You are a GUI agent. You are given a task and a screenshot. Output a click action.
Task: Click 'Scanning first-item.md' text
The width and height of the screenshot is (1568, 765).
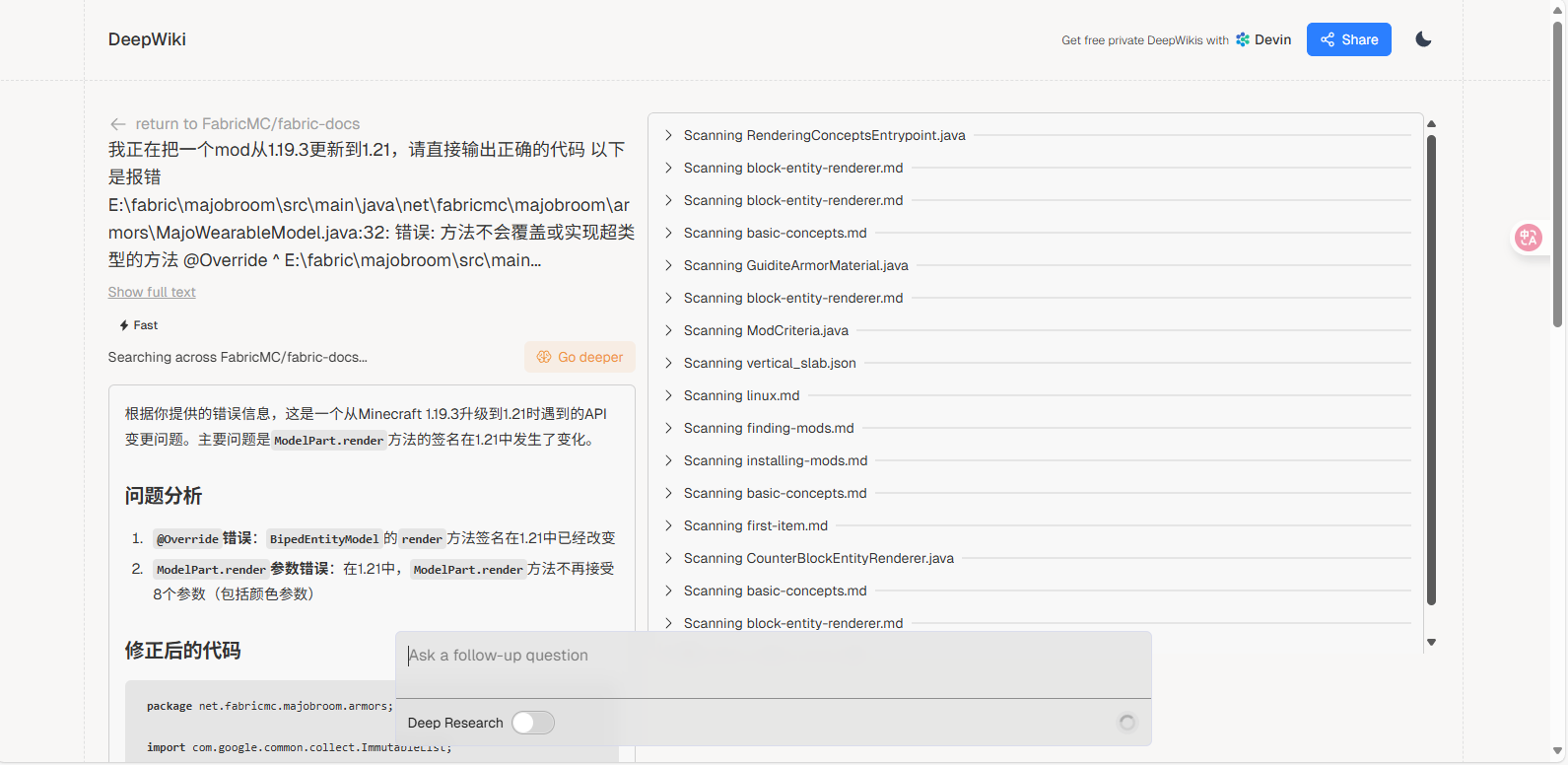click(756, 525)
